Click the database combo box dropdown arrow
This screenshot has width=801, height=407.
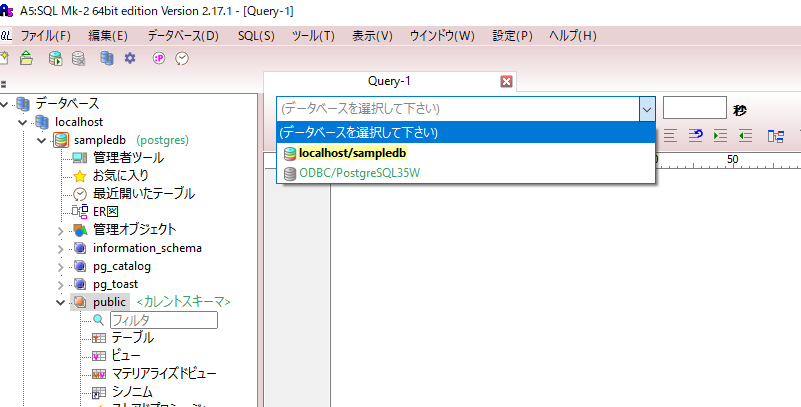pyautogui.click(x=647, y=109)
